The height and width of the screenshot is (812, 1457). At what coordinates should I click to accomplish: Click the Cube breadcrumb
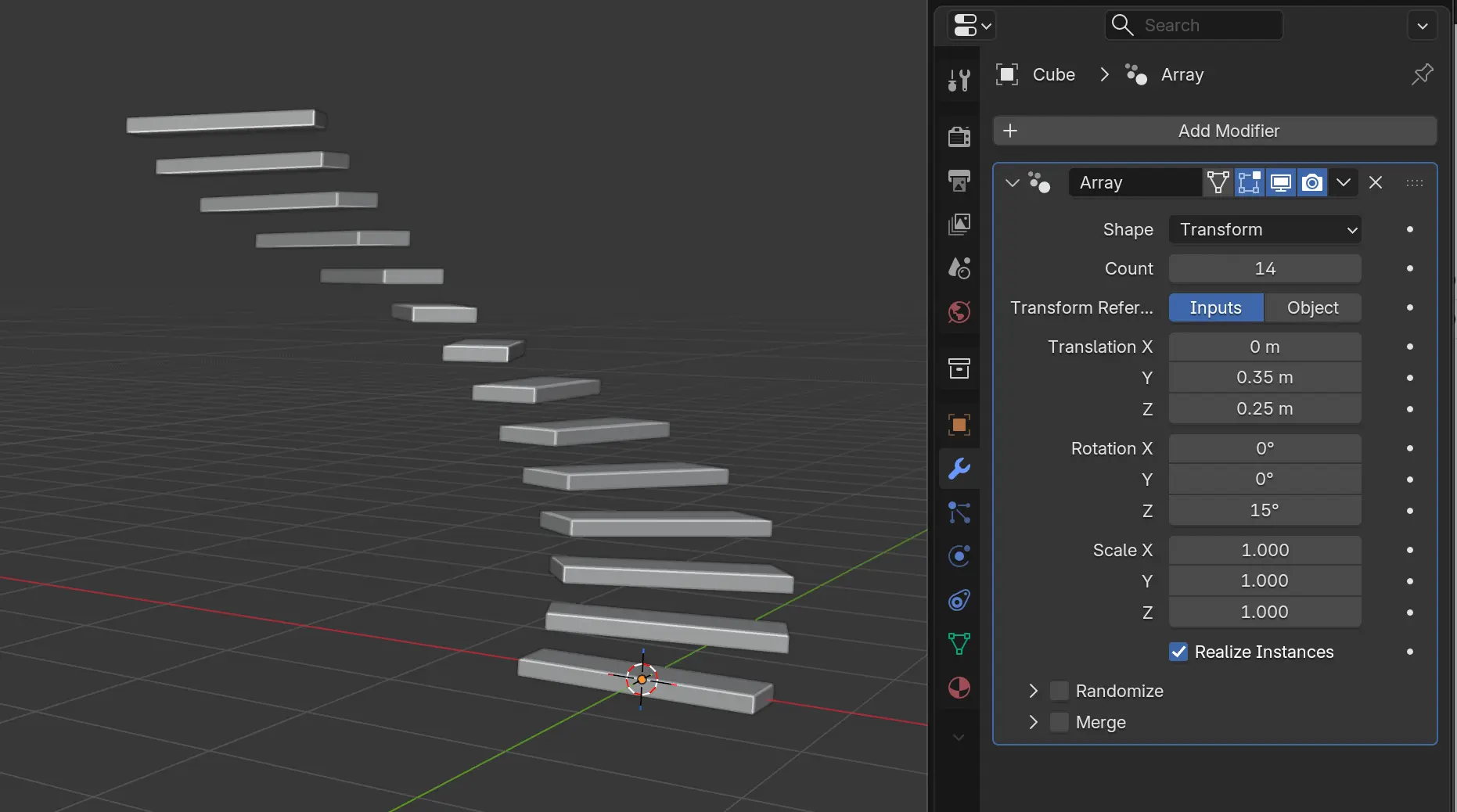coord(1053,74)
